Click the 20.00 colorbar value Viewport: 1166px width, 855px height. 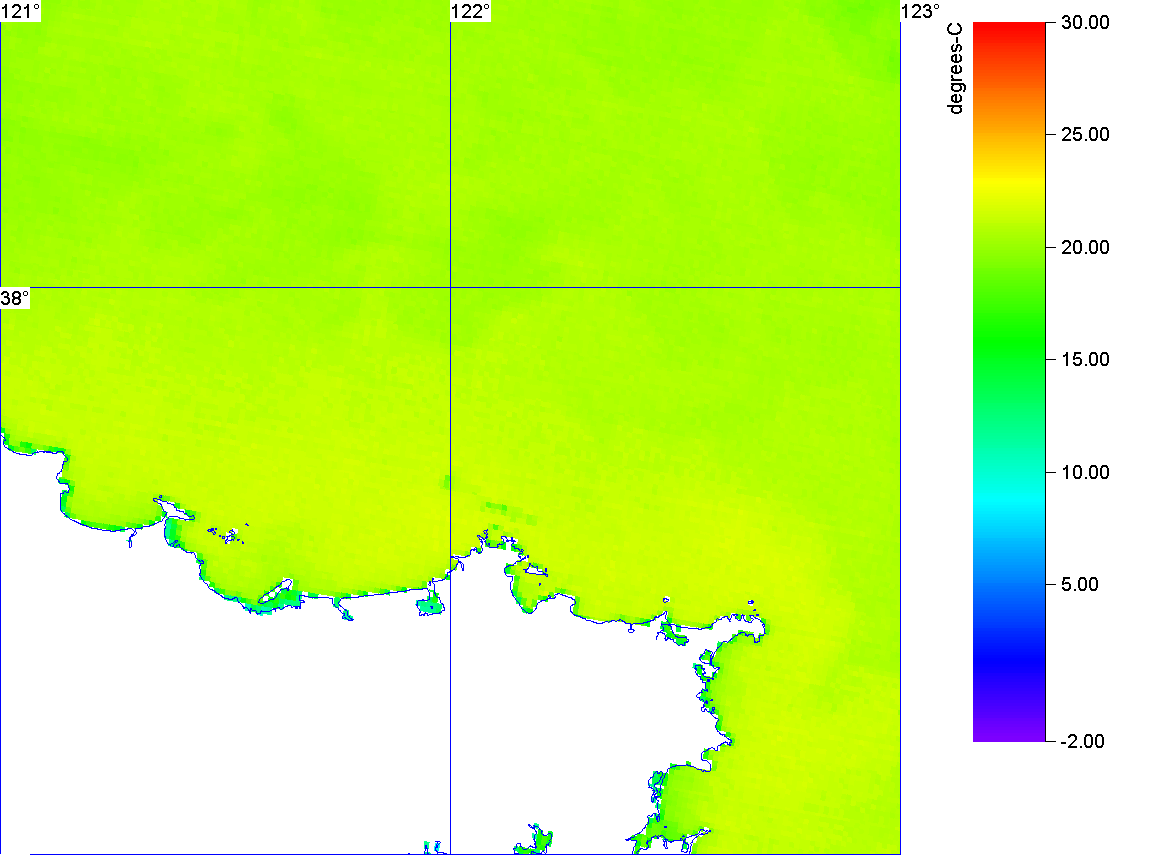pos(1085,248)
